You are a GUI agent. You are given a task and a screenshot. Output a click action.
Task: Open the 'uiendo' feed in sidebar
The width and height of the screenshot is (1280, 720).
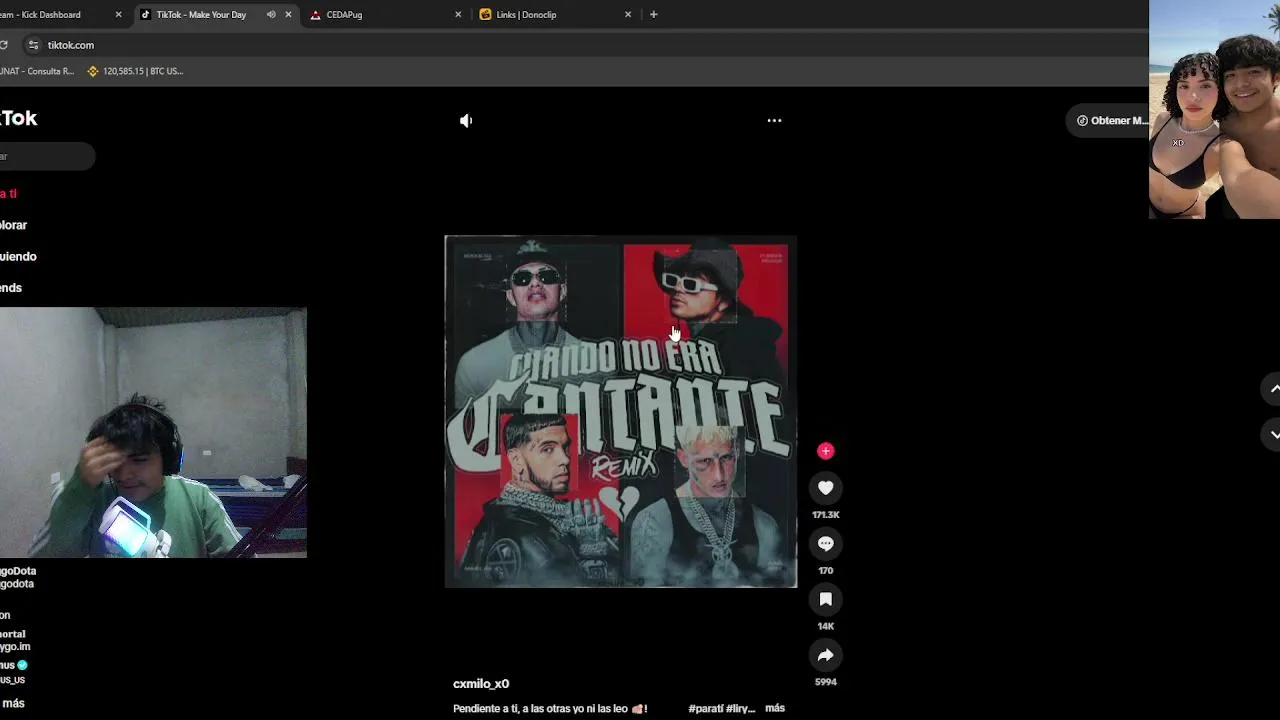pyautogui.click(x=18, y=256)
